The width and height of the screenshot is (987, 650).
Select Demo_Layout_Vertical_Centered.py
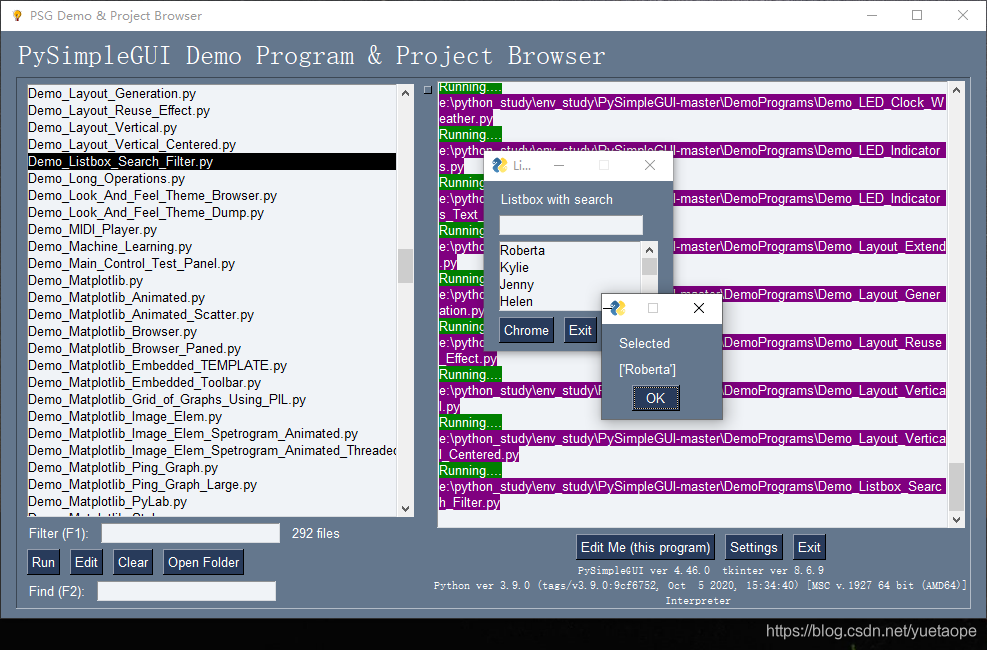coord(212,145)
